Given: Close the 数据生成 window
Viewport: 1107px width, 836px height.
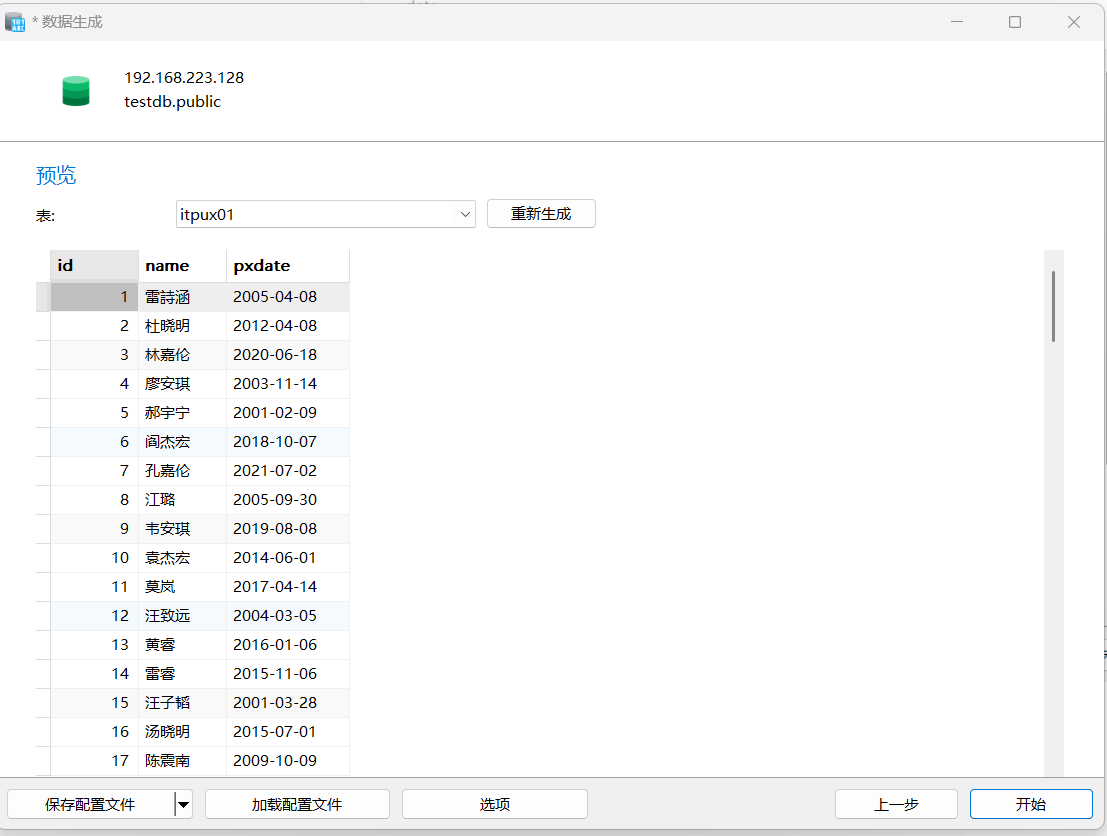Looking at the screenshot, I should [x=1073, y=21].
